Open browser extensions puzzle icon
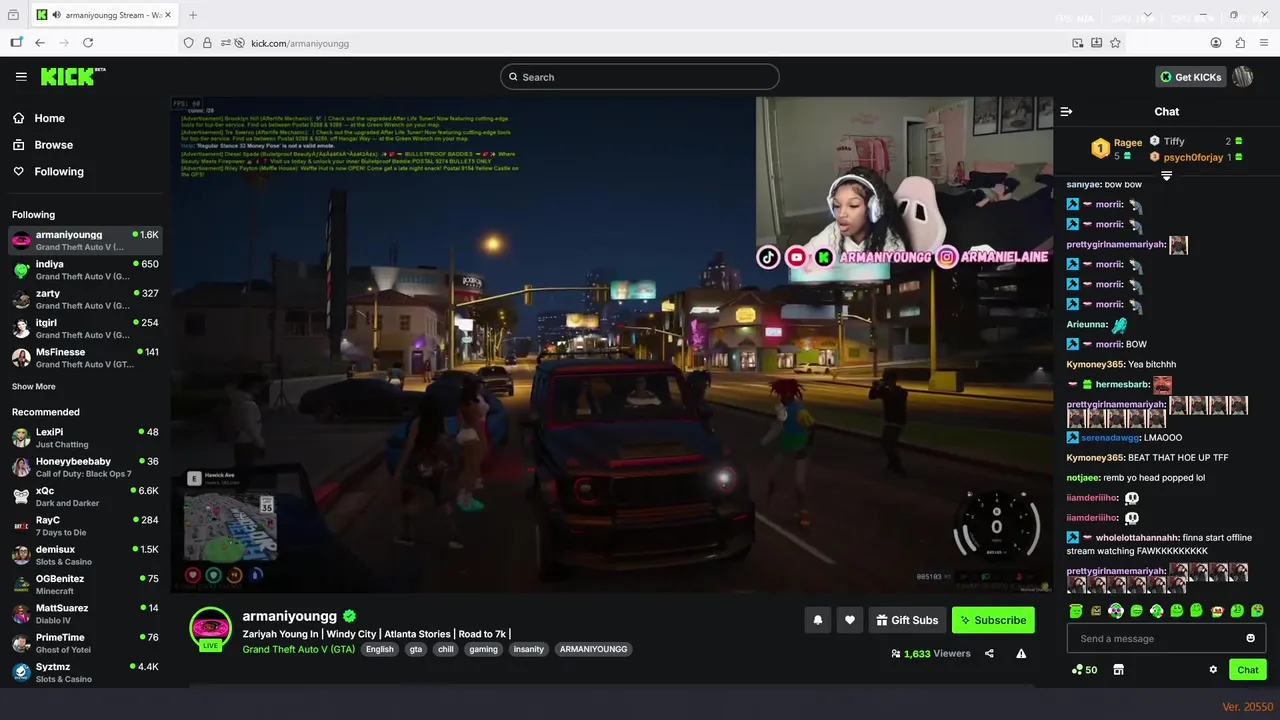Screen dimensions: 1280x720 pyautogui.click(x=1240, y=43)
